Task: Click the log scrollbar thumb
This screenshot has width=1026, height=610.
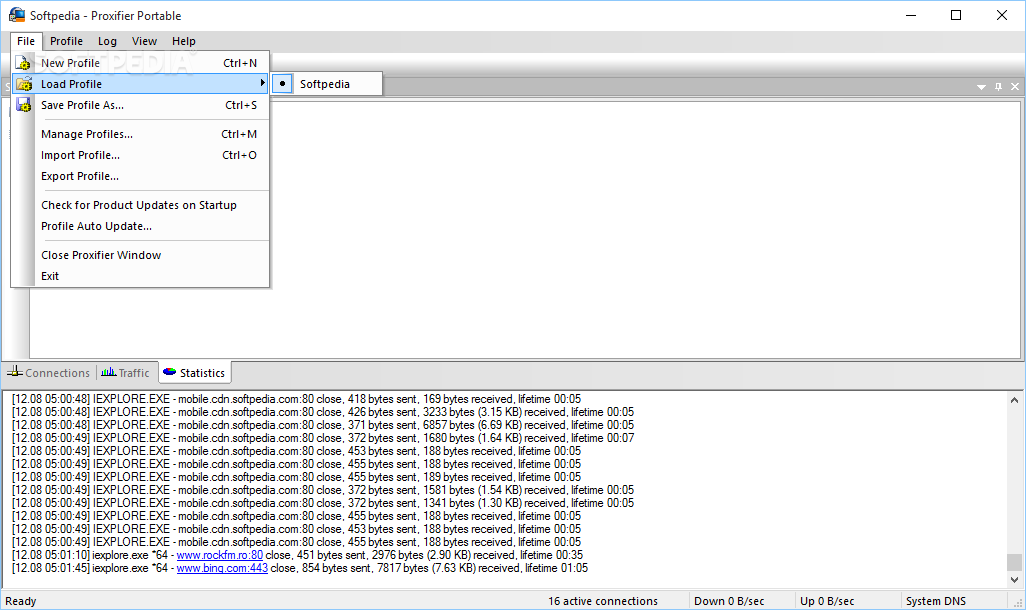Action: 1014,562
